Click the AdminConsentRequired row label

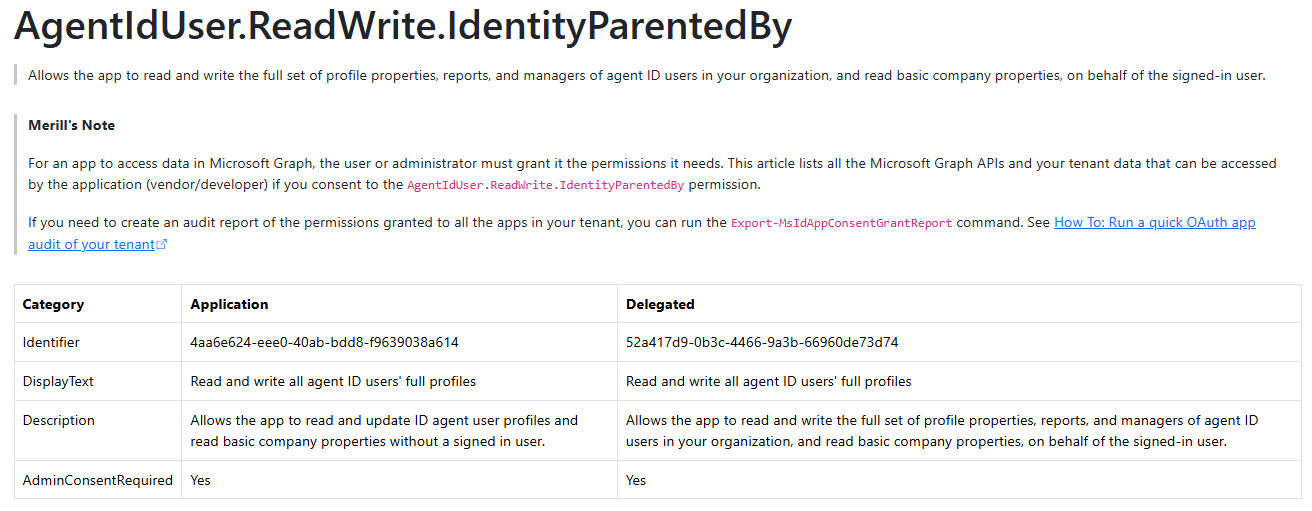click(97, 480)
